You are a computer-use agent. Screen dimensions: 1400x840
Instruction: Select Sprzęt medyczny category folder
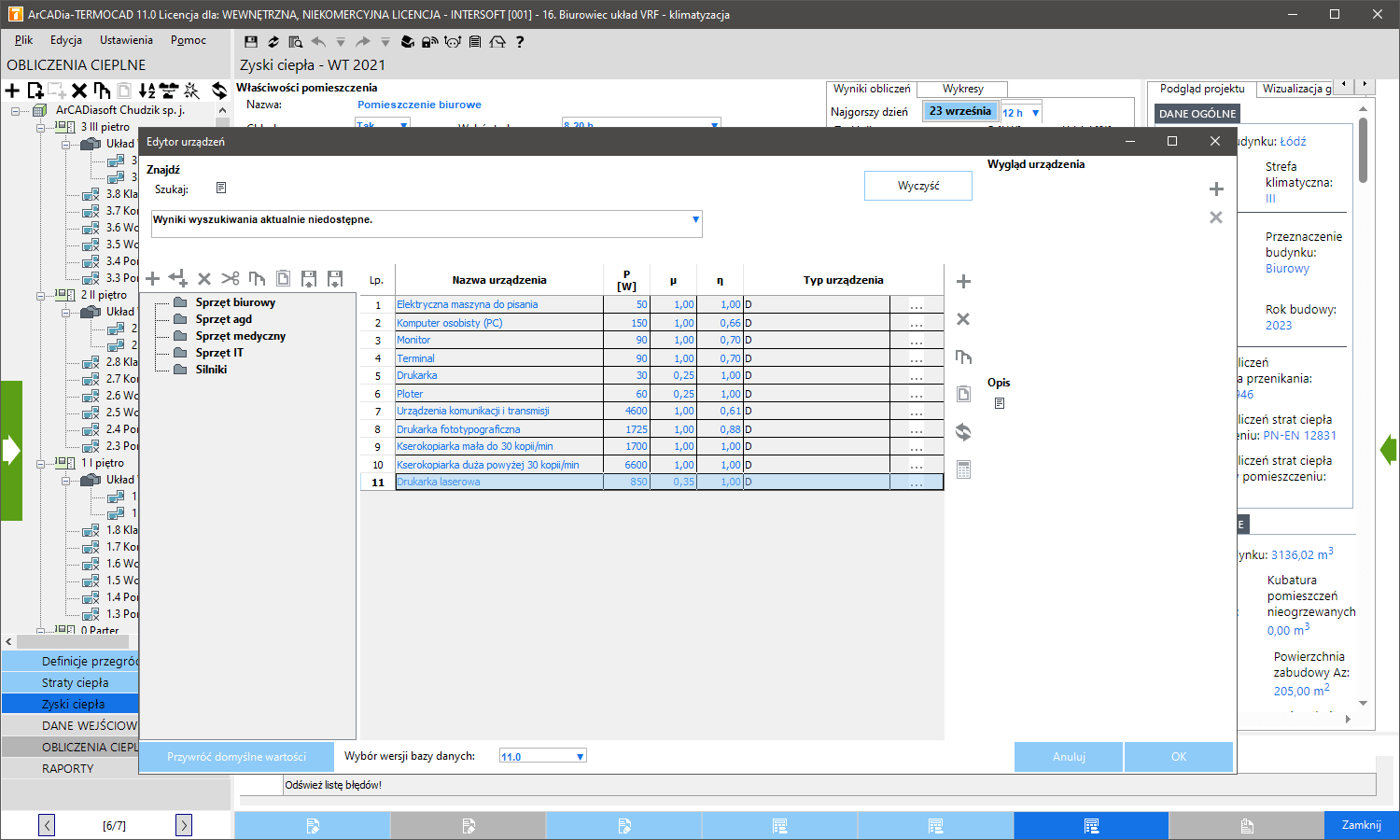click(241, 336)
